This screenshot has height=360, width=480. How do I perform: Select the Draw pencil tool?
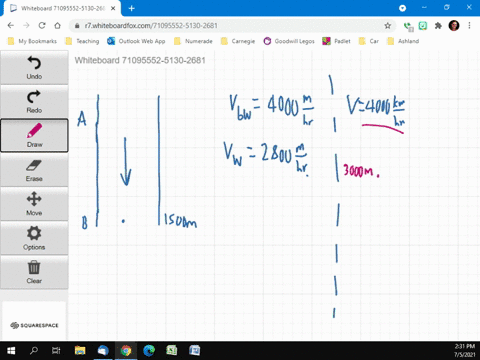point(34,135)
